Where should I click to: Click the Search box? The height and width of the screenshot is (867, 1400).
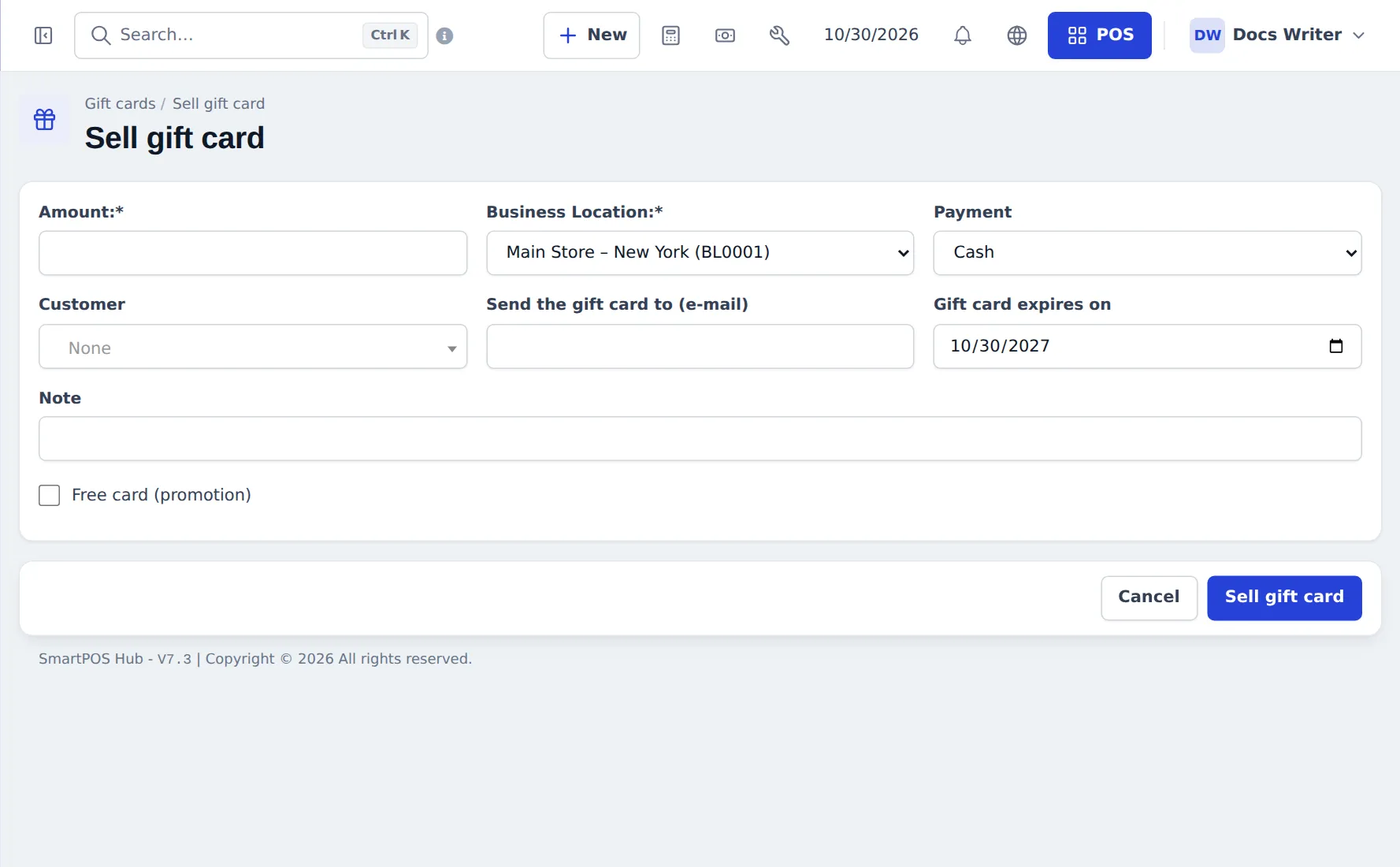[251, 35]
